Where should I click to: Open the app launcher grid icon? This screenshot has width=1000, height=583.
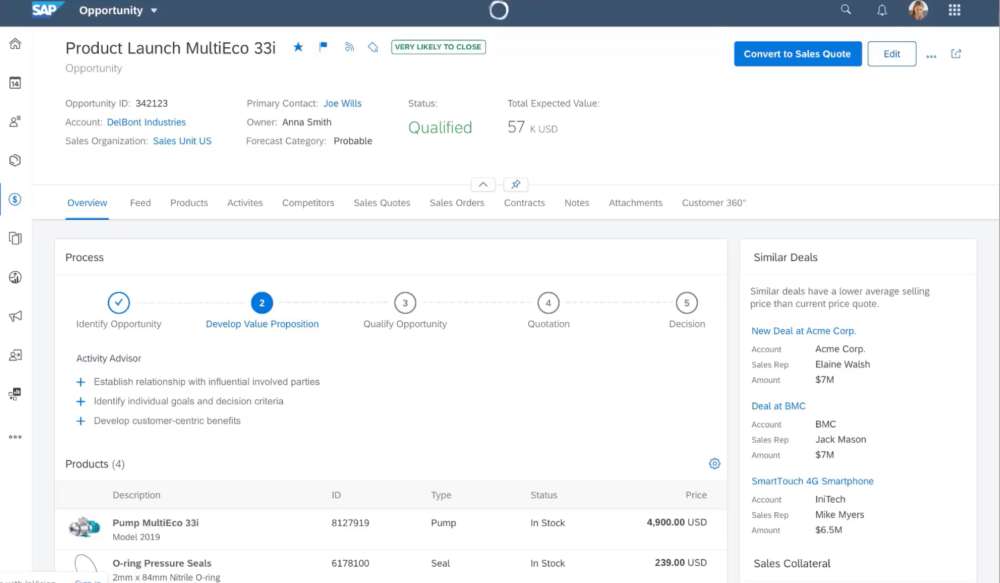tap(955, 10)
